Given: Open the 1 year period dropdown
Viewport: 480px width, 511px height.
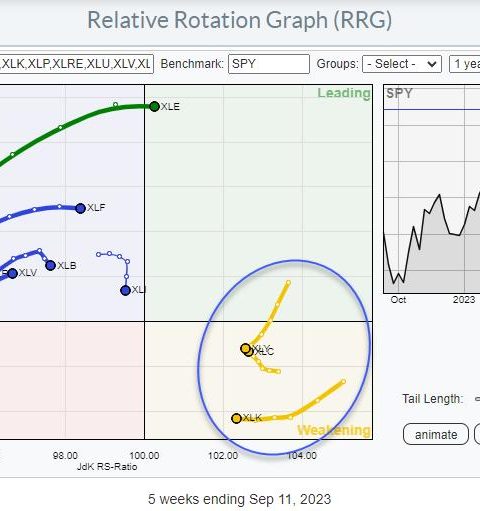Looking at the screenshot, I should (465, 64).
